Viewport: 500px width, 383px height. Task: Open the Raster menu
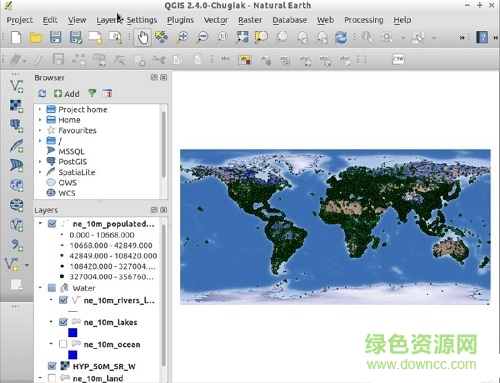tap(250, 20)
